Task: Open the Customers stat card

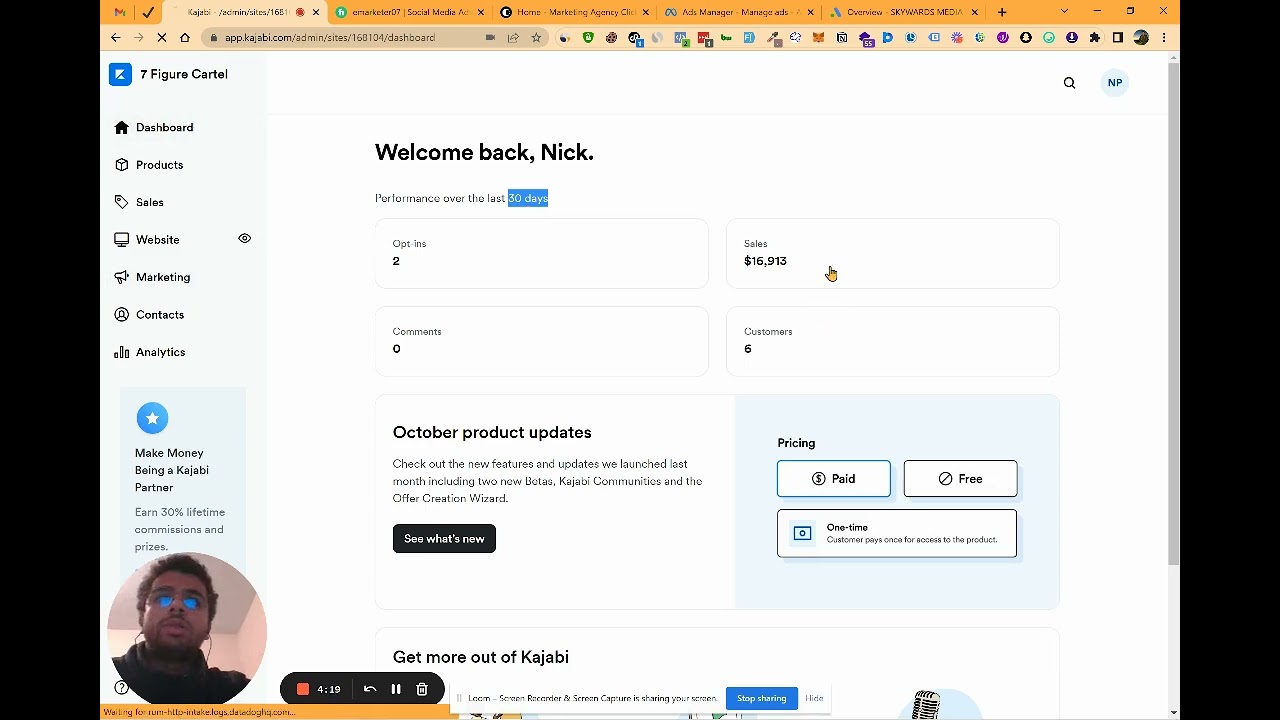Action: [x=892, y=341]
